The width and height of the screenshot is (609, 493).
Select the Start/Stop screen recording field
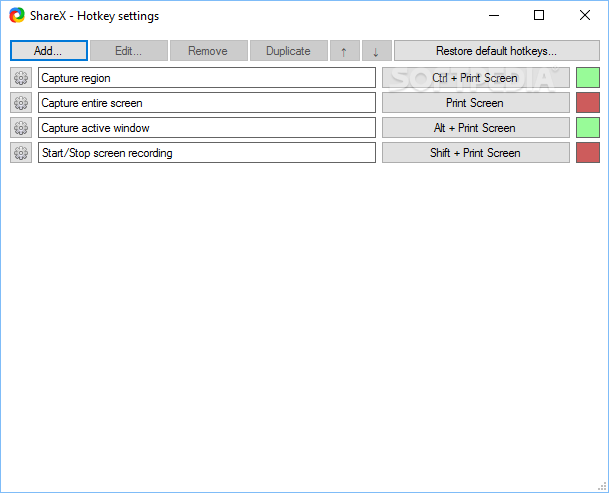tap(207, 153)
